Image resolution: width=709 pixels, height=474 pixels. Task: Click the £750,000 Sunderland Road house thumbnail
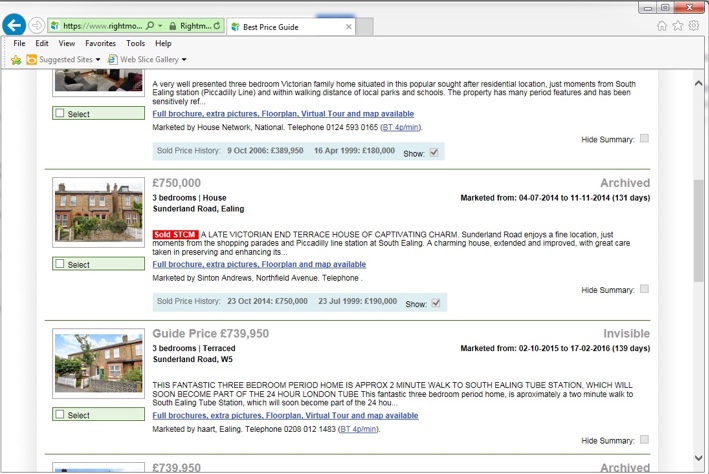[85, 212]
